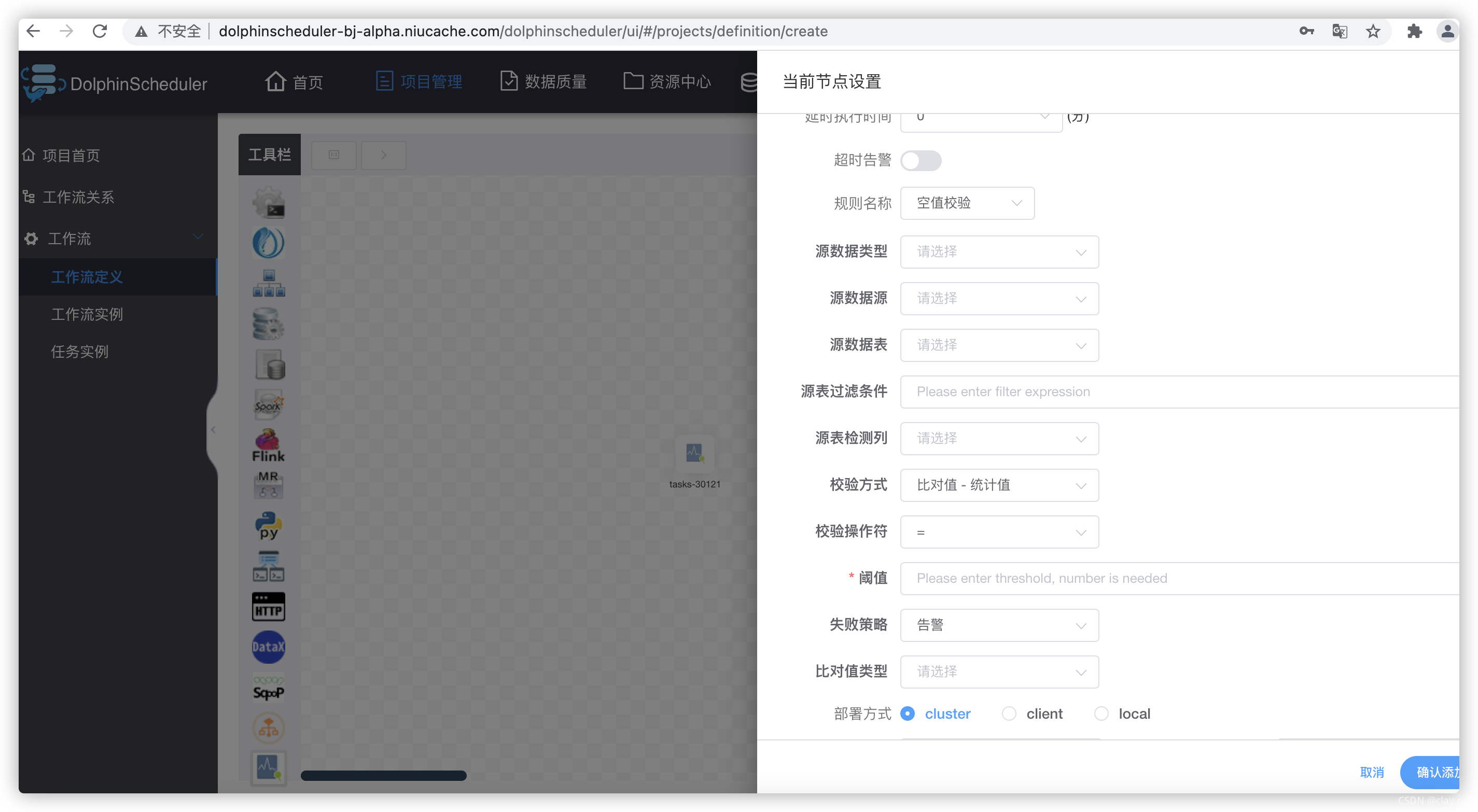Select the client deployment radio button
This screenshot has height=812, width=1478.
[1009, 713]
